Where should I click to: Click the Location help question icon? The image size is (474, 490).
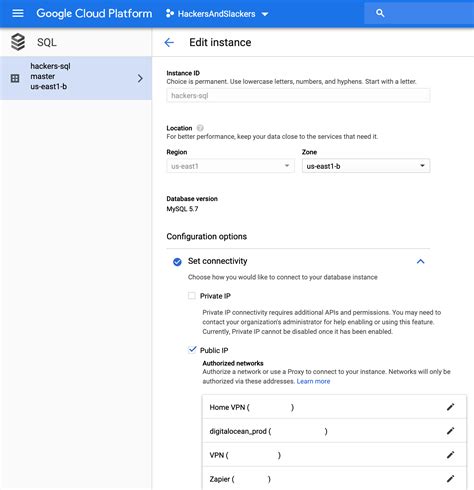200,128
